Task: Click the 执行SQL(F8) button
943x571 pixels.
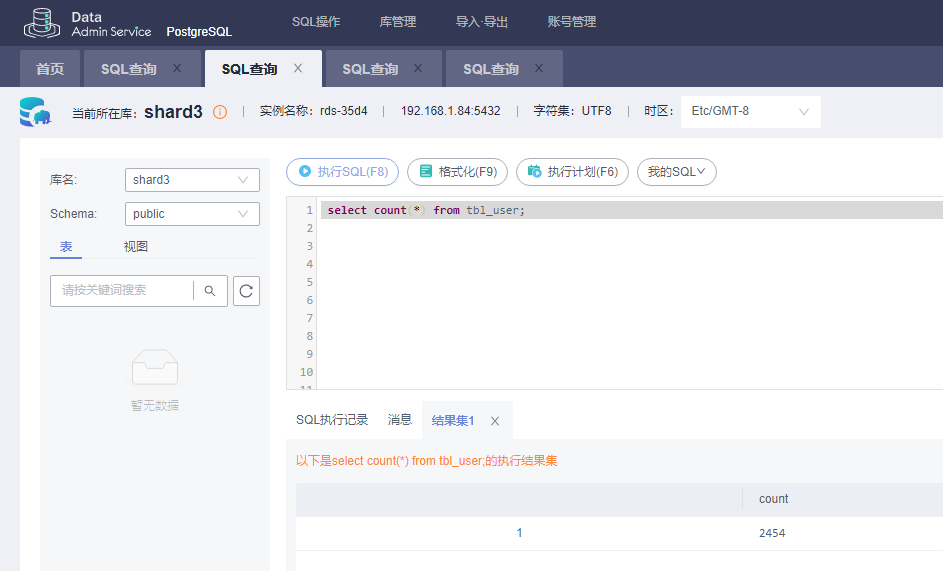Action: tap(342, 172)
